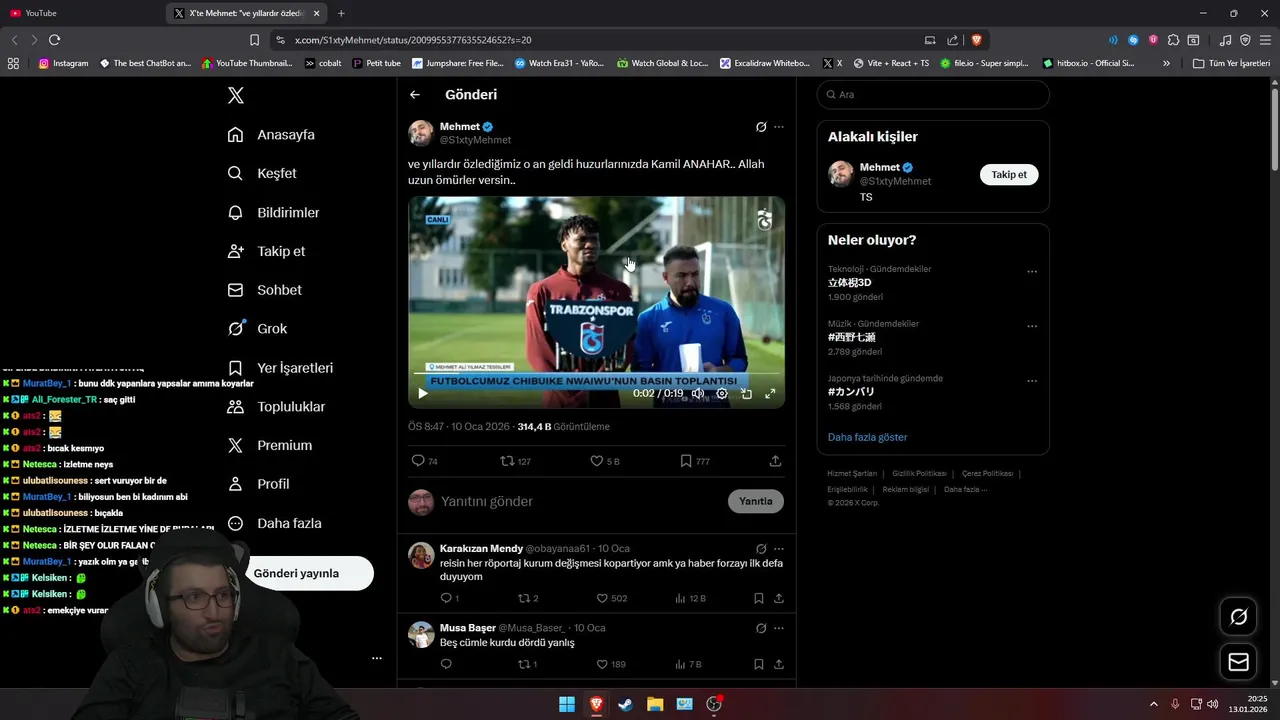
Task: Open Keşfet search page
Action: point(262,173)
